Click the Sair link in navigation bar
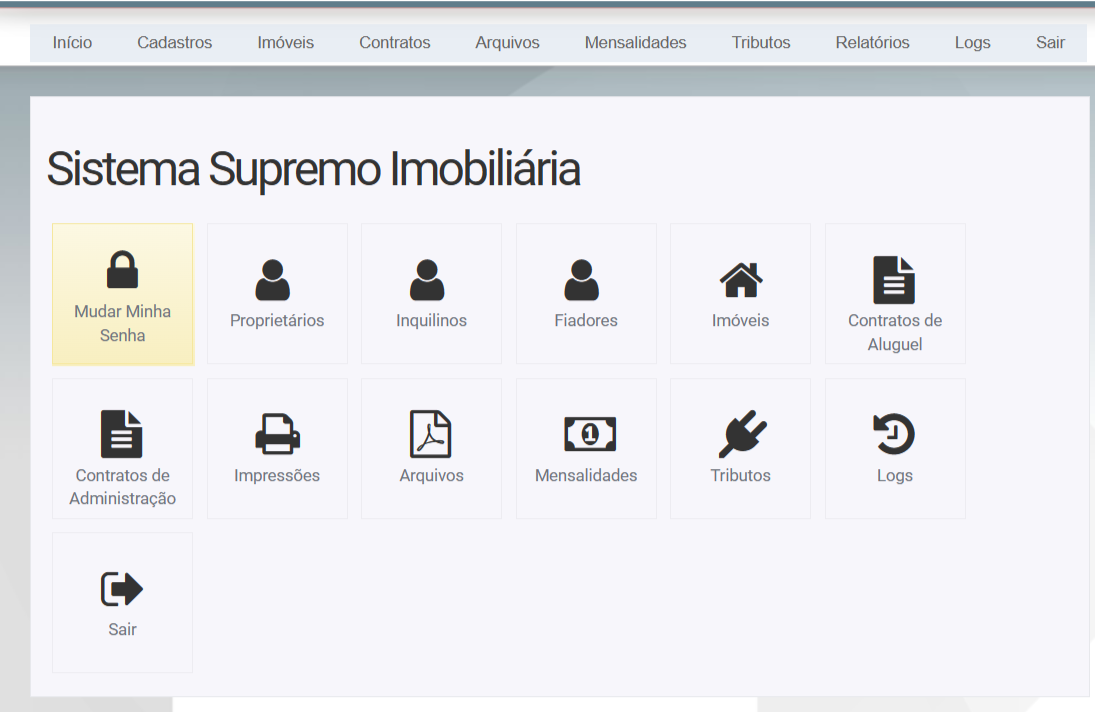This screenshot has width=1095, height=712. (x=1050, y=43)
